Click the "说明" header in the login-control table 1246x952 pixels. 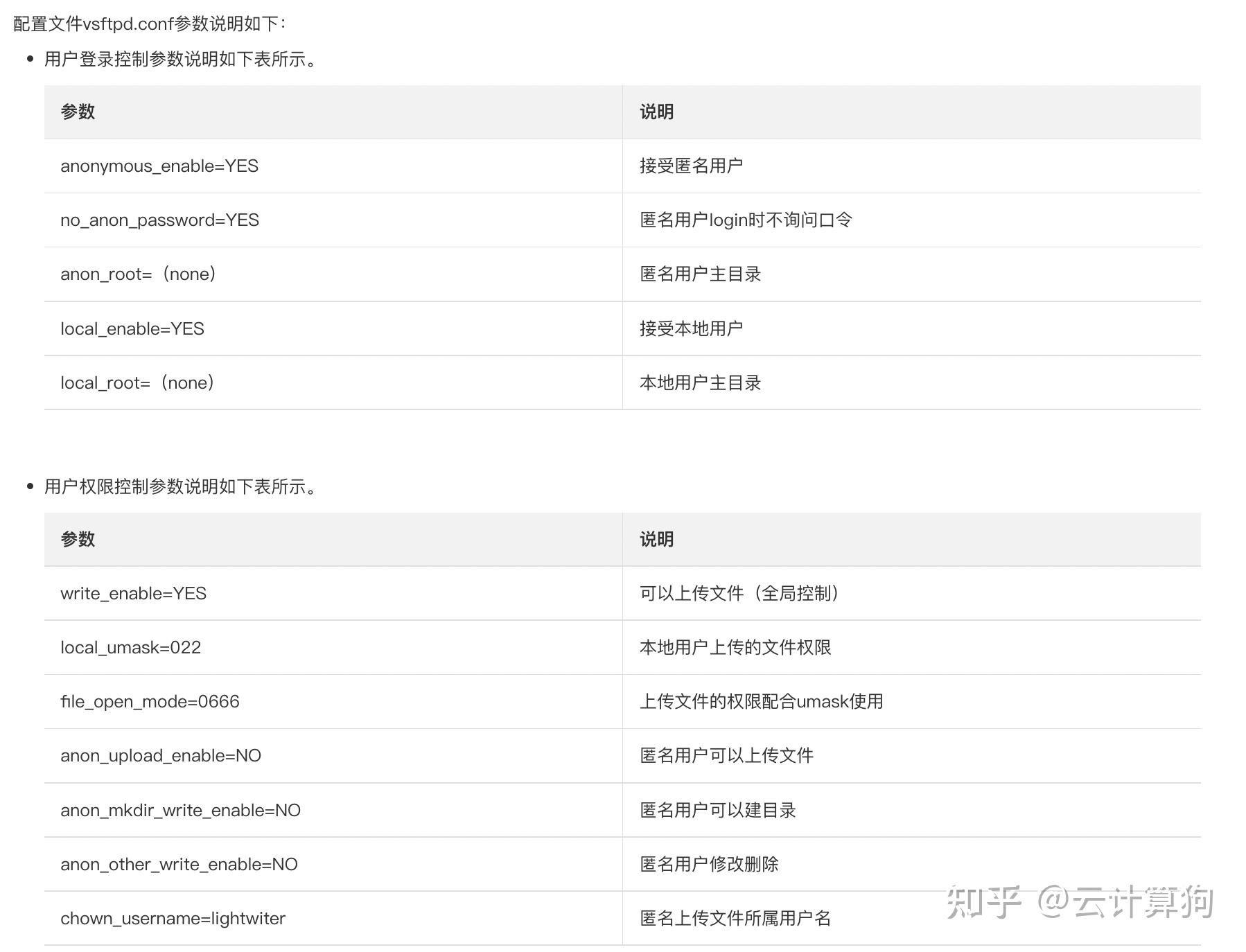(656, 112)
